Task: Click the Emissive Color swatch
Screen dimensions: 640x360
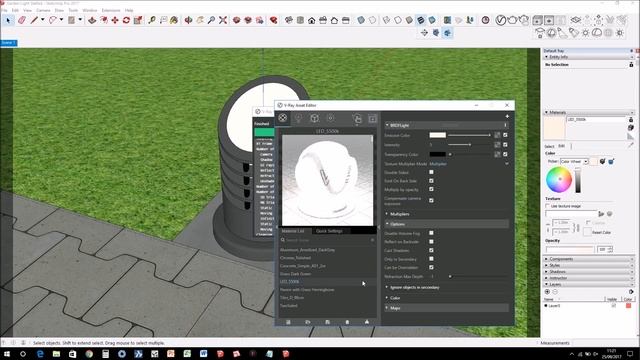Action: pyautogui.click(x=438, y=135)
